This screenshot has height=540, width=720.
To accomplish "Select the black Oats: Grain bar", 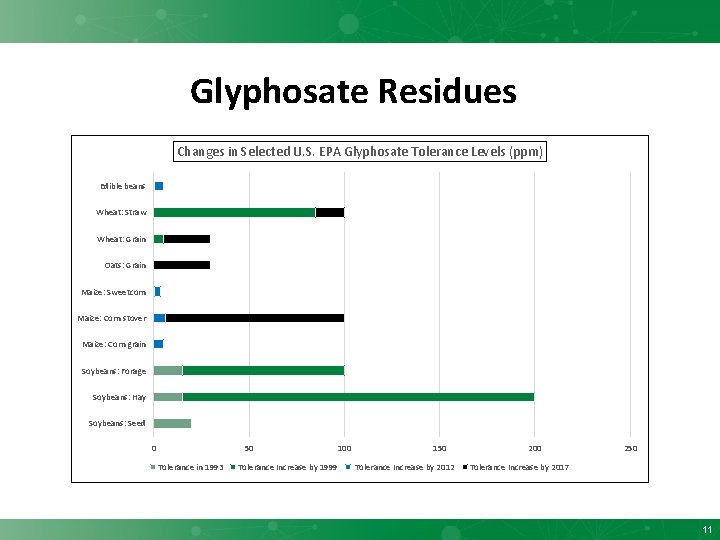I will [x=182, y=265].
